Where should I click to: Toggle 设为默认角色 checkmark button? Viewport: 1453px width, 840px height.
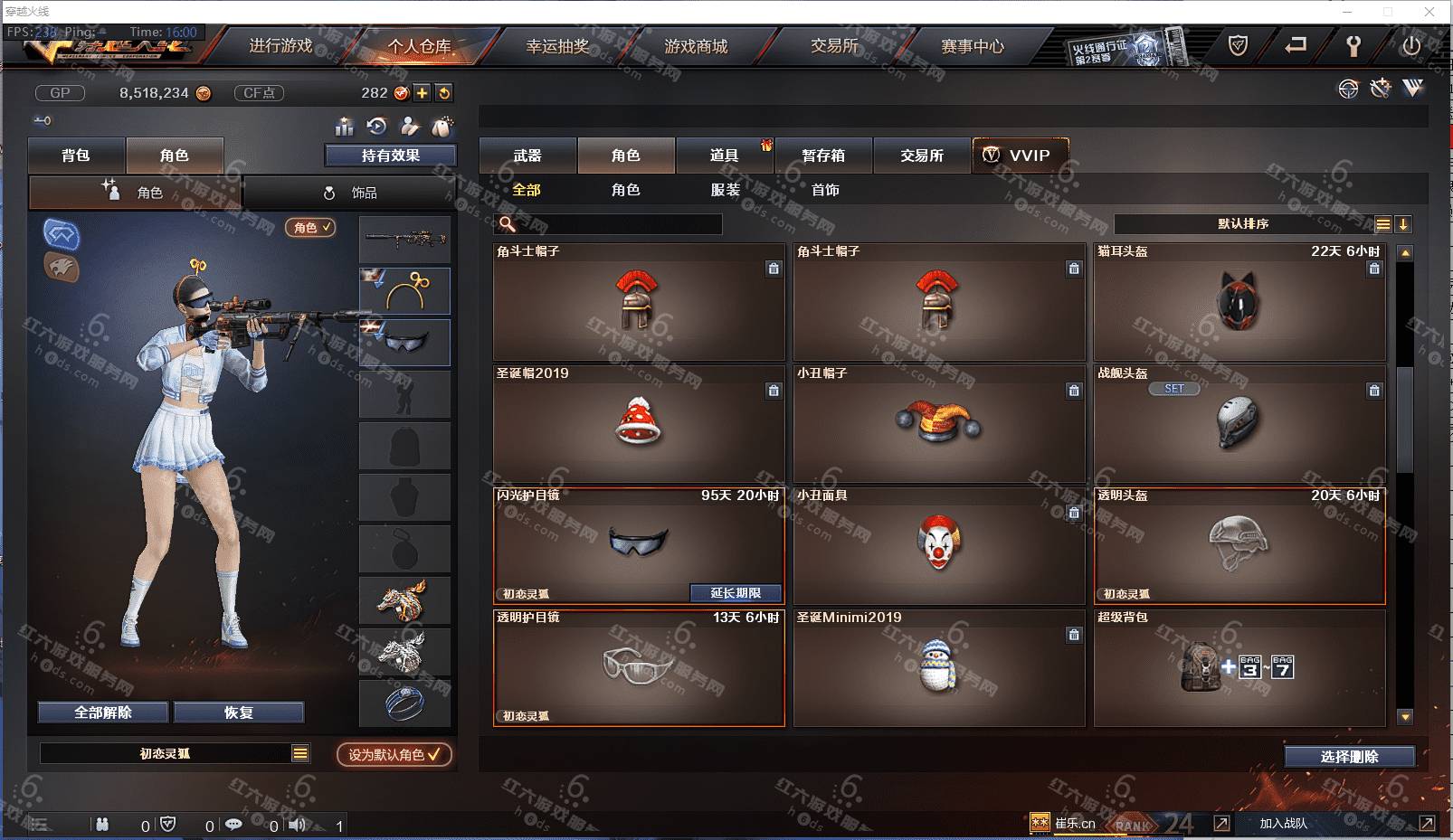(394, 754)
